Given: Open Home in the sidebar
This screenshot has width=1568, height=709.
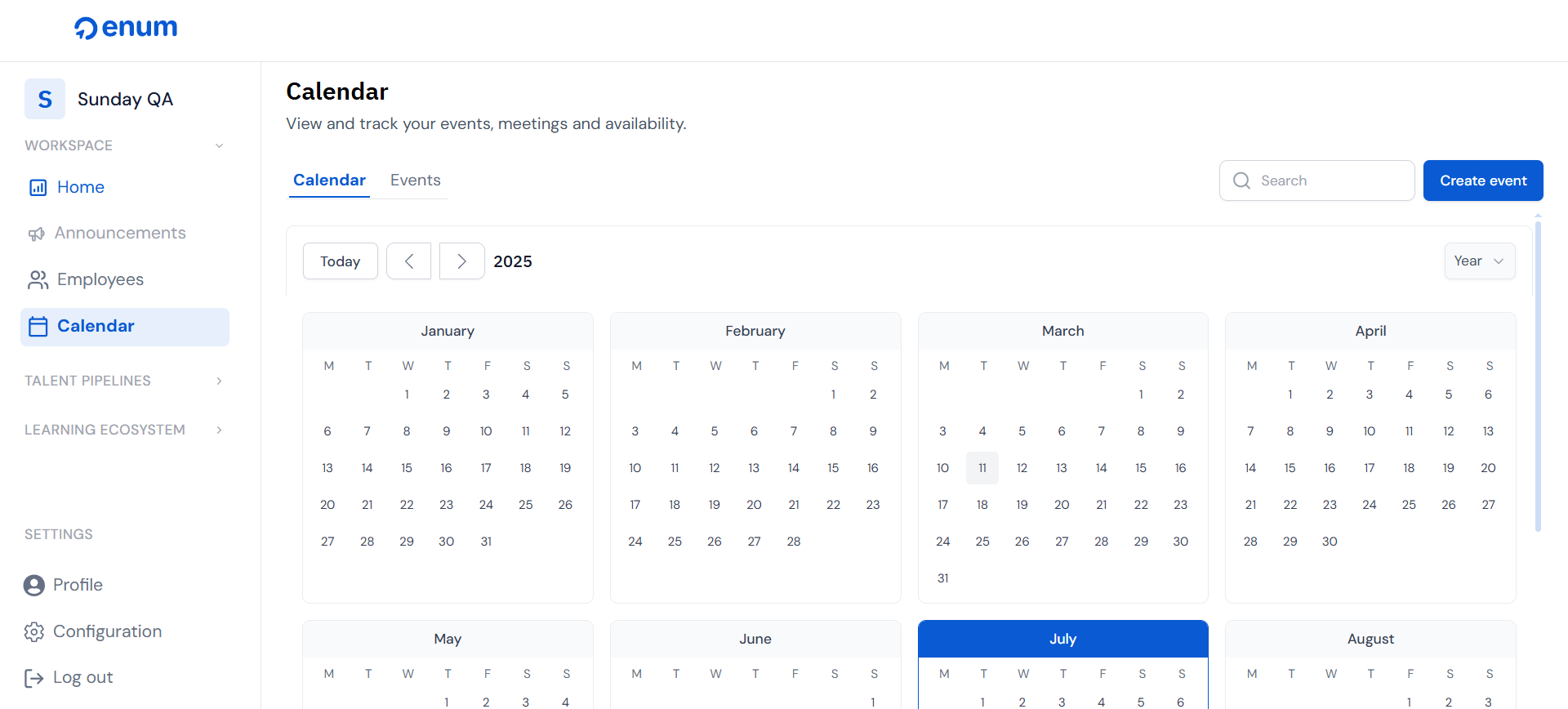Looking at the screenshot, I should tap(125, 188).
